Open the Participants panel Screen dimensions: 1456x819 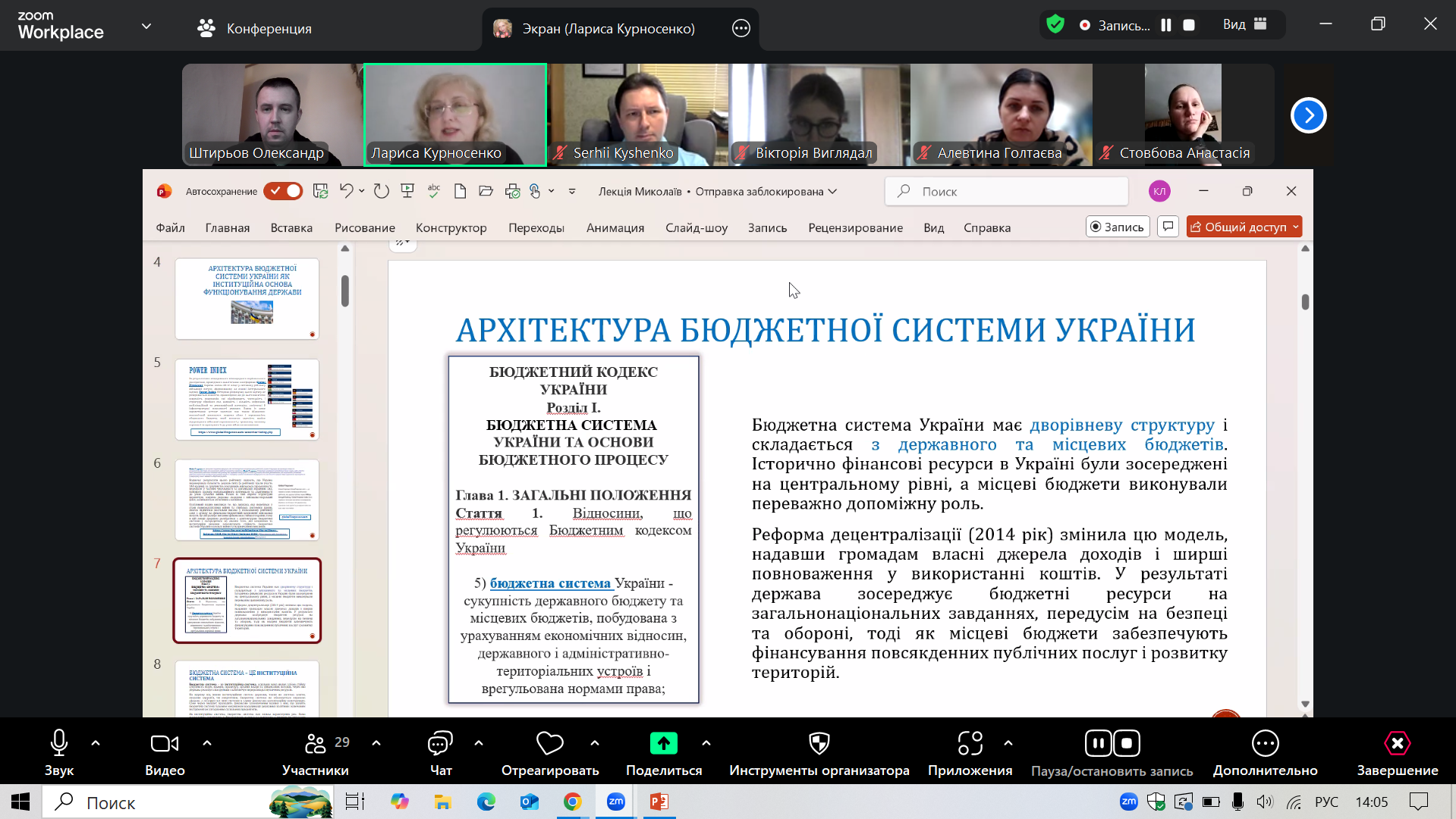point(315,744)
